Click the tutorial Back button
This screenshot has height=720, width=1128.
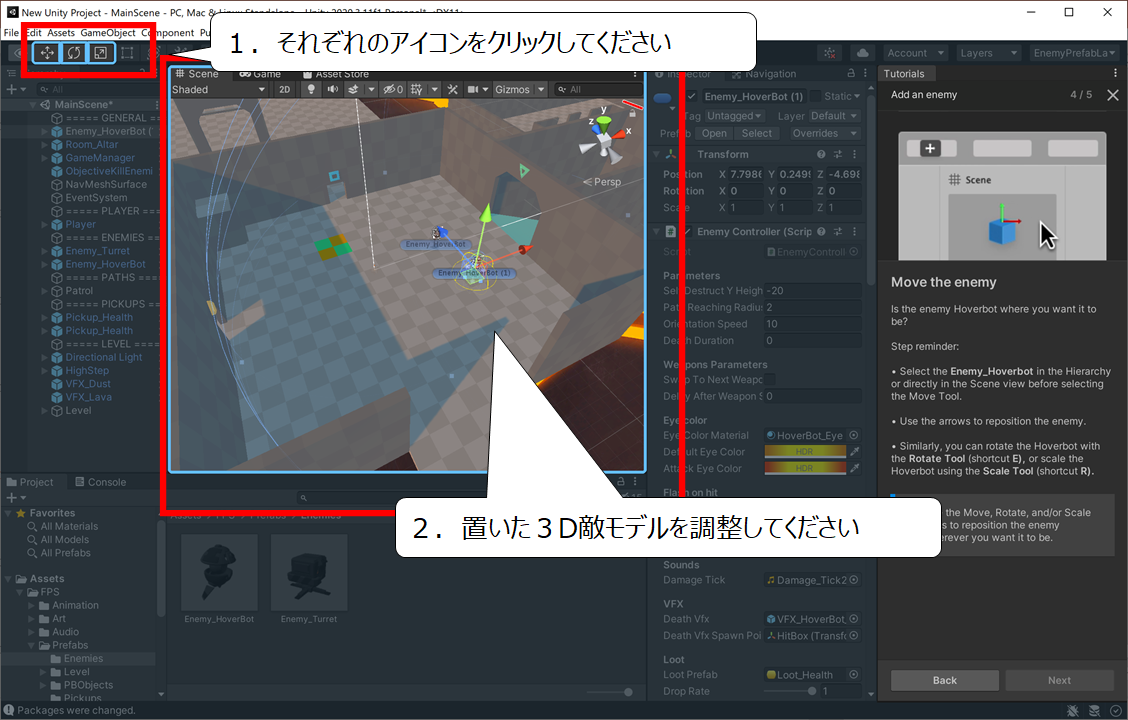[x=945, y=680]
